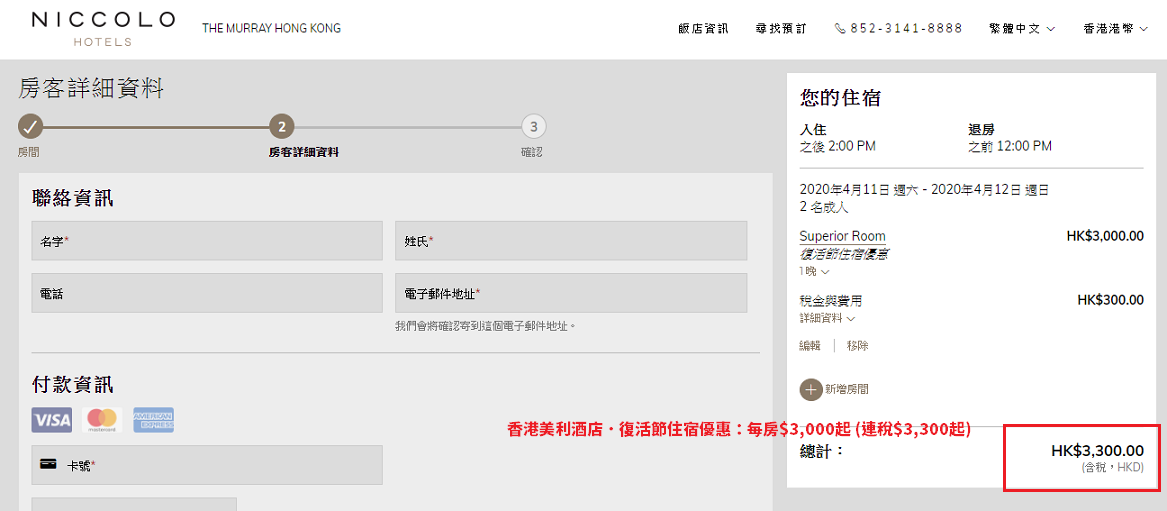Click 移除 to remove the room
Image resolution: width=1167 pixels, height=511 pixels.
(857, 346)
